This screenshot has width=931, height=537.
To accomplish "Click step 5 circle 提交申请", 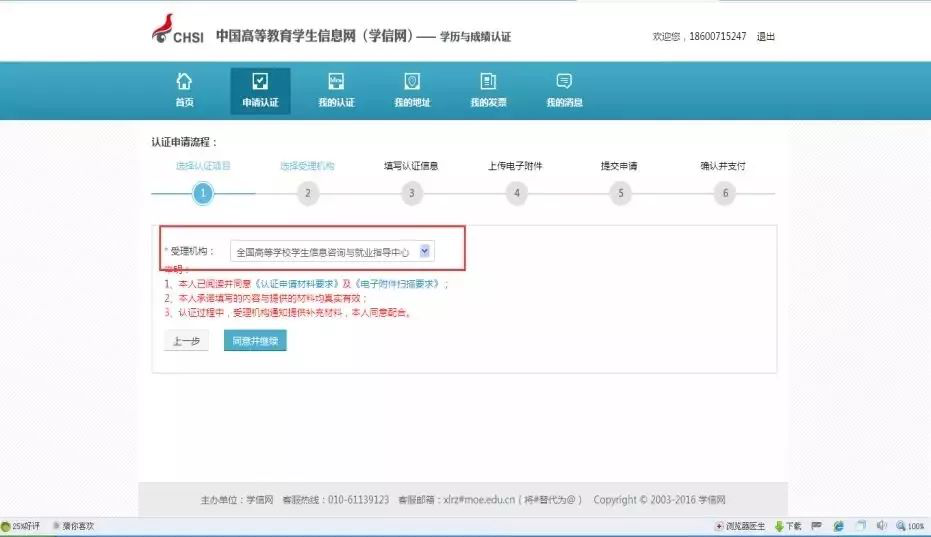I will [620, 193].
